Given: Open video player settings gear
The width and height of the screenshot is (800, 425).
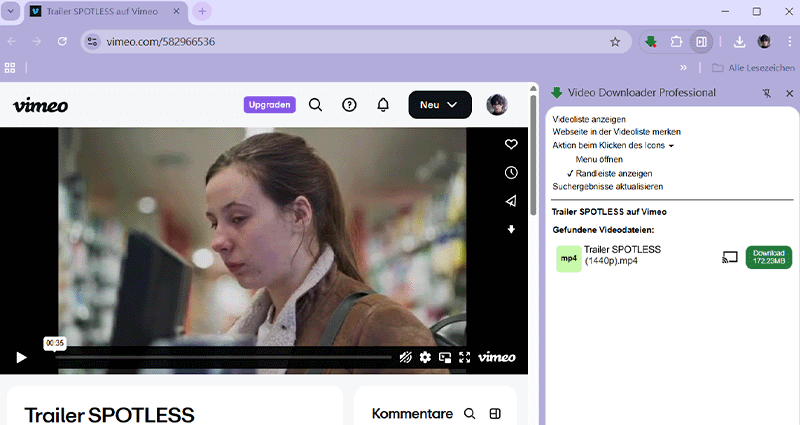Looking at the screenshot, I should coord(425,357).
